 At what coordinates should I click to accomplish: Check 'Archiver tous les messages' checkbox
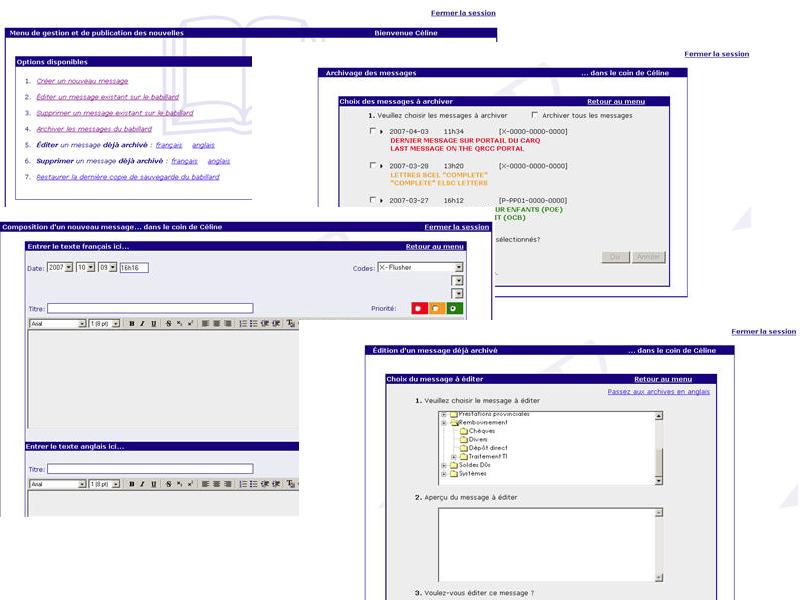[x=535, y=115]
